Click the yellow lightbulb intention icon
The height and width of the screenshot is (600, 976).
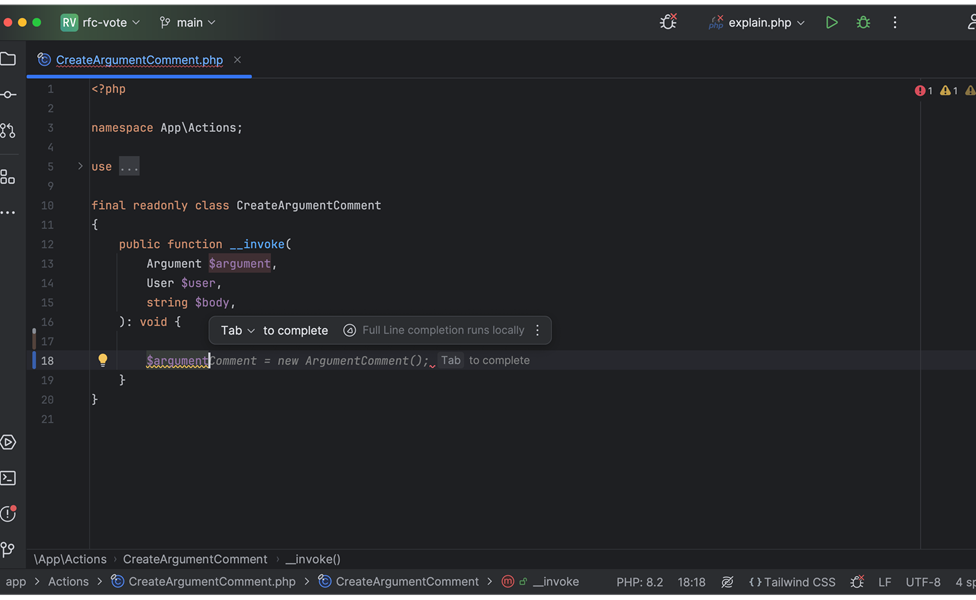point(103,360)
